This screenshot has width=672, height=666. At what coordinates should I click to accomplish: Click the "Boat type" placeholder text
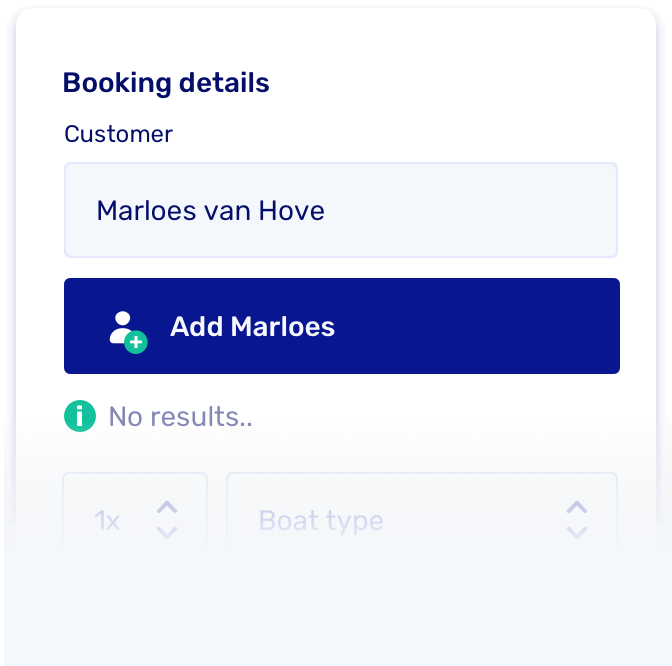(x=321, y=521)
